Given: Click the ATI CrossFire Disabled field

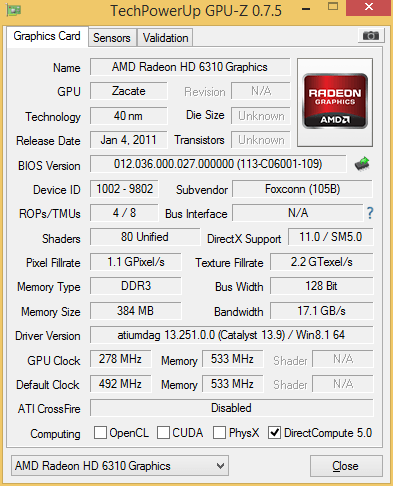Looking at the screenshot, I should [x=231, y=408].
